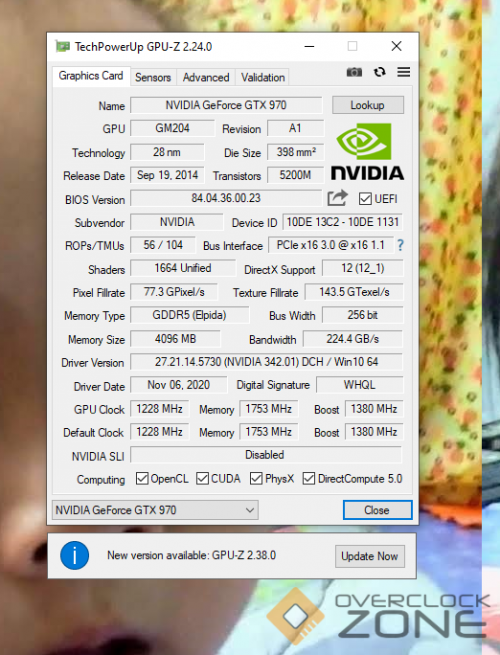Viewport: 500px width, 655px height.
Task: Click the BIOS export share icon
Action: click(337, 198)
